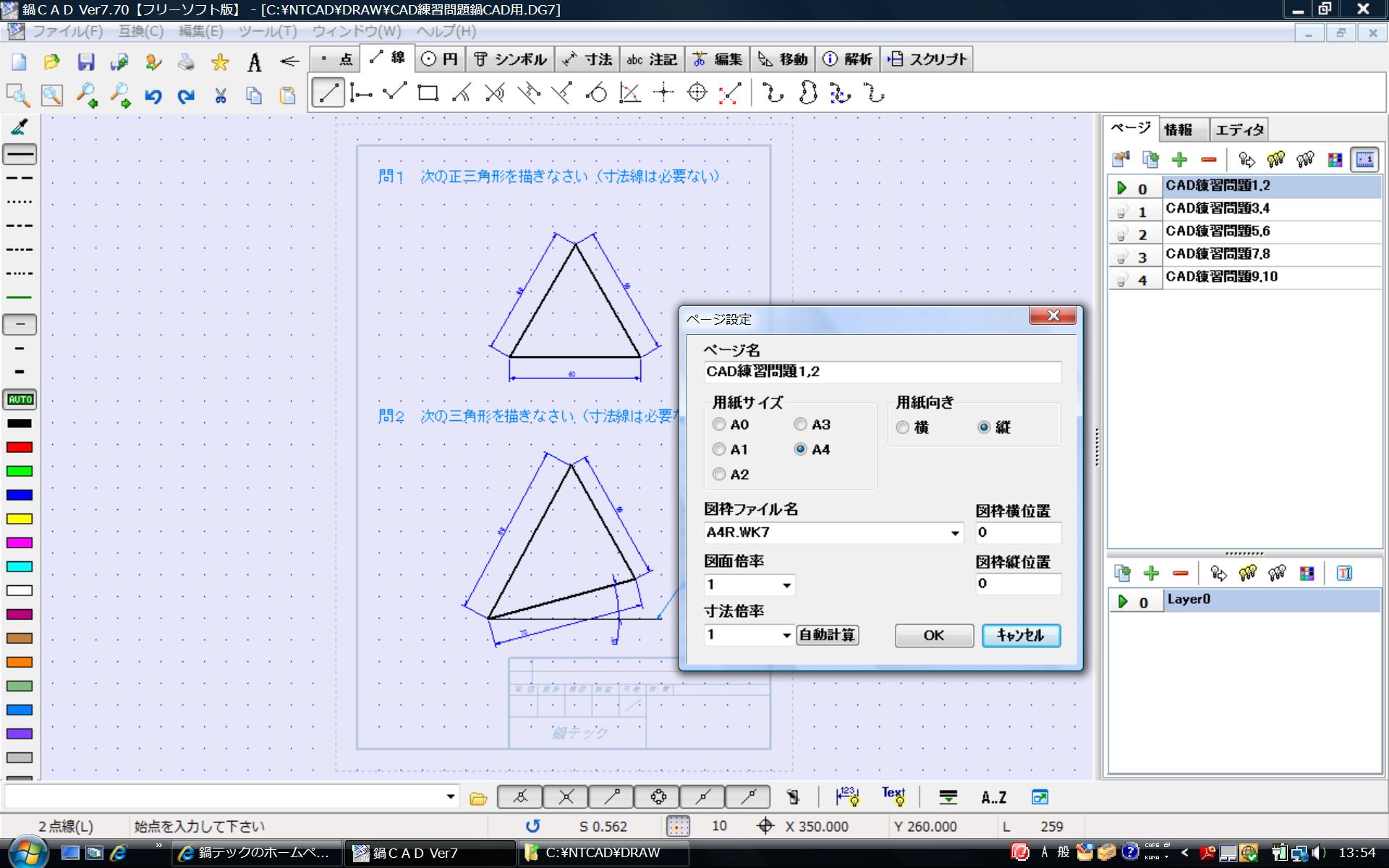The image size is (1389, 868).
Task: Open the 編集(E) menu
Action: click(x=200, y=31)
